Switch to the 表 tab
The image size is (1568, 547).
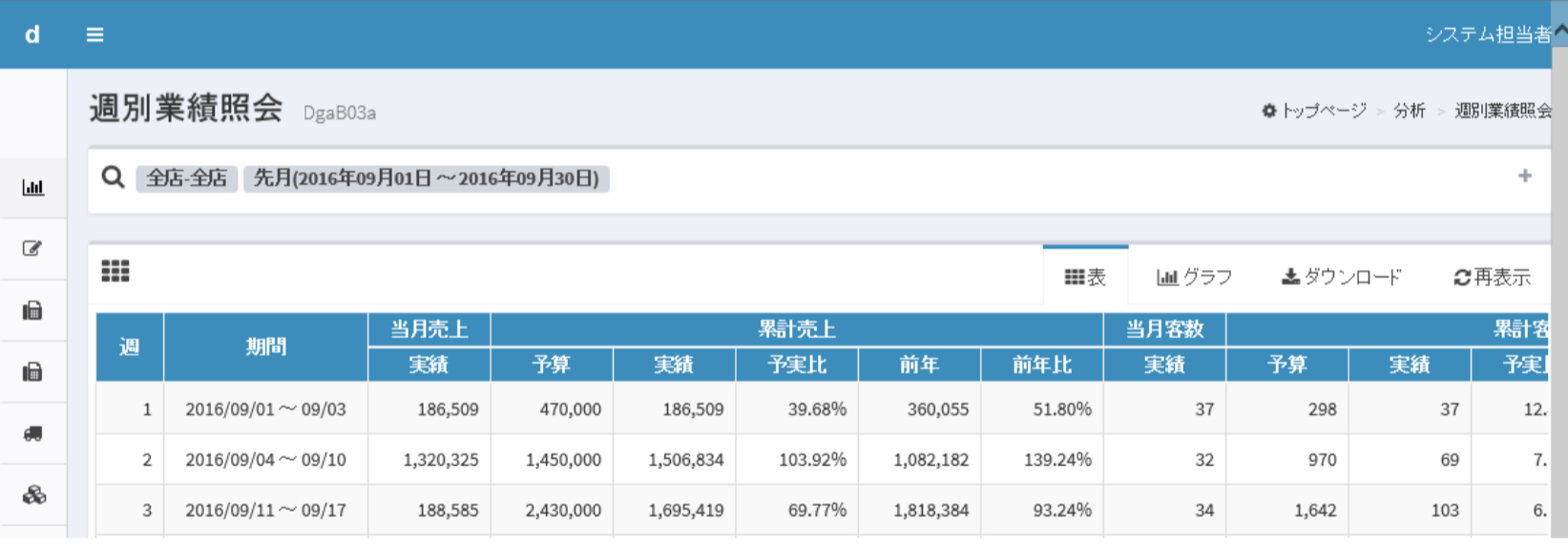[x=1085, y=277]
